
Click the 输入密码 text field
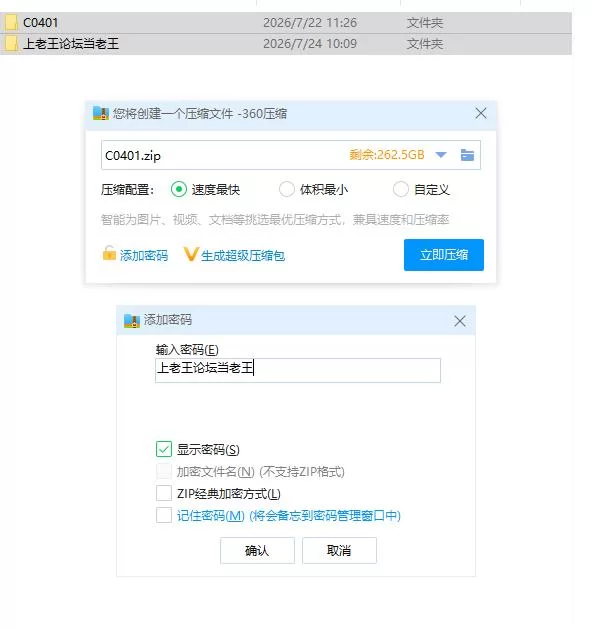point(298,370)
